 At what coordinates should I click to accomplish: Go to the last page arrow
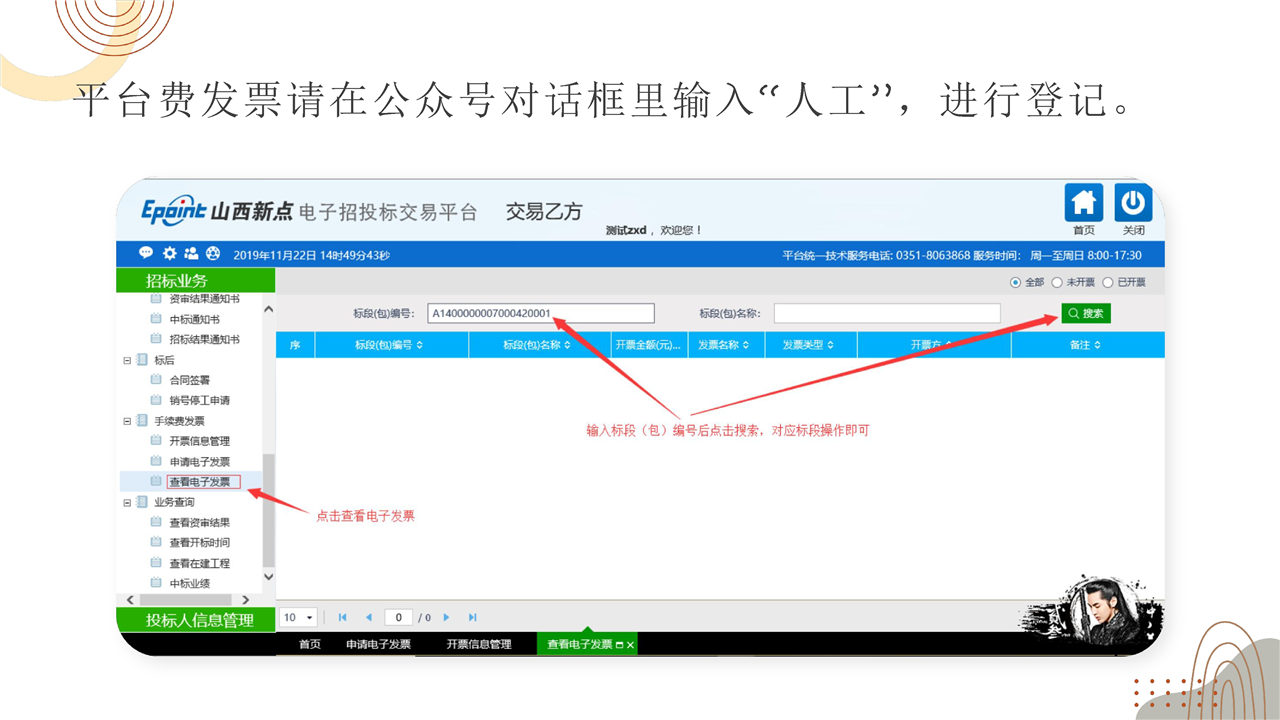click(x=473, y=618)
